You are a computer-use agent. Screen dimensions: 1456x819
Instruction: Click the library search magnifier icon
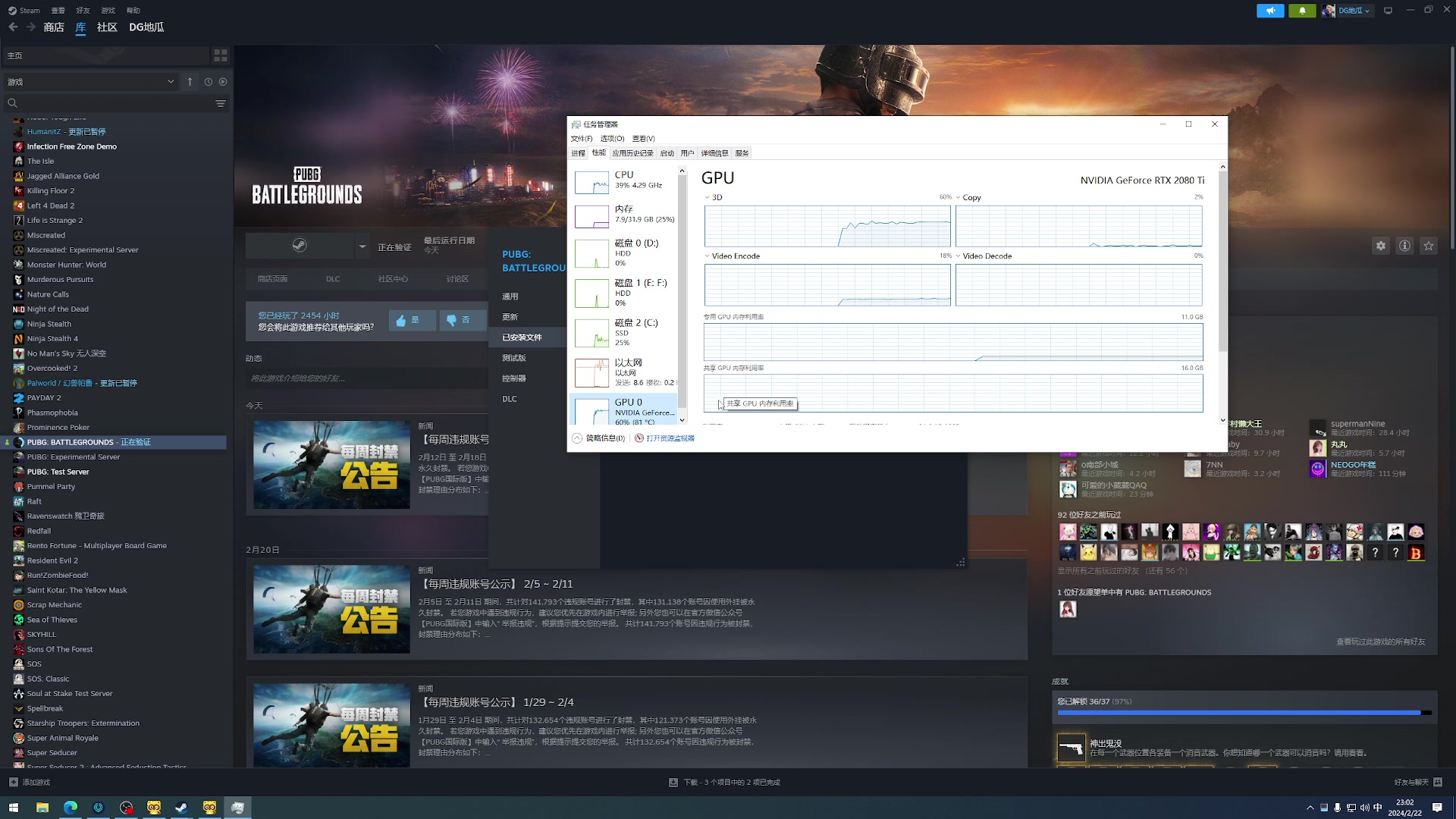[x=12, y=103]
